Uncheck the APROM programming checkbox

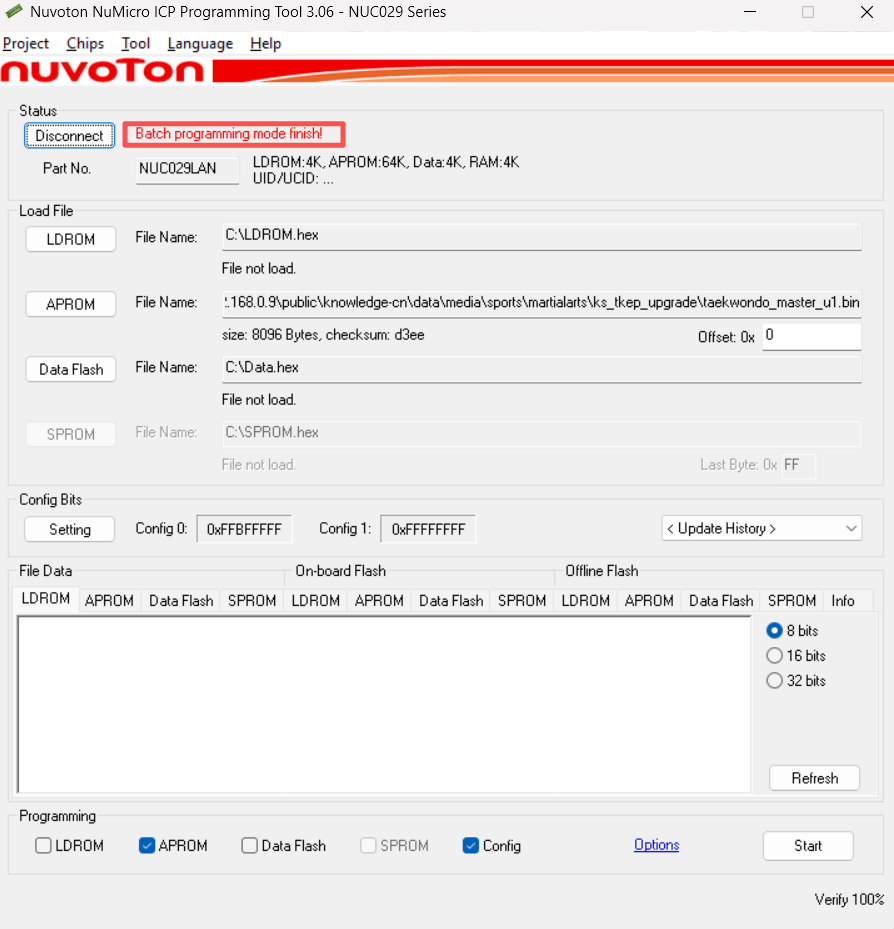point(148,846)
